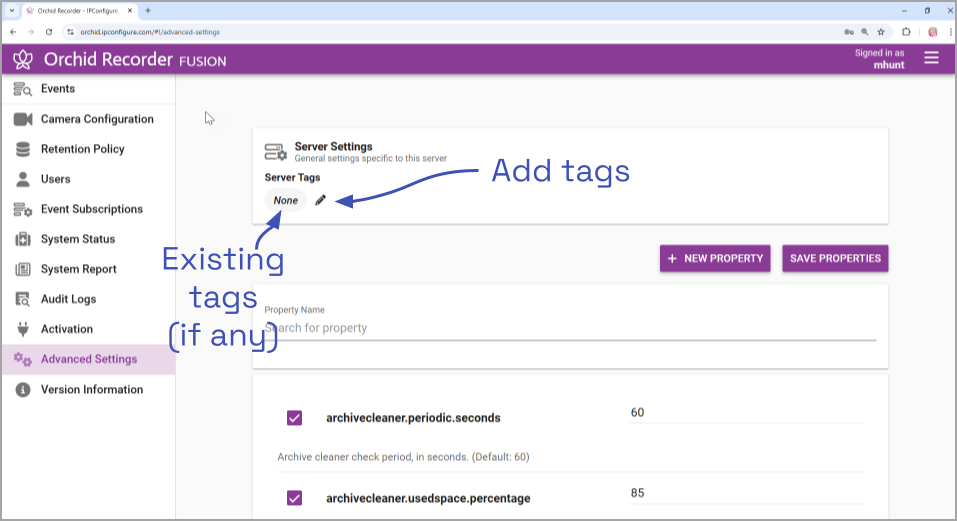Click the Orchid Recorder flower logo
Image resolution: width=957 pixels, height=521 pixels.
coord(23,59)
